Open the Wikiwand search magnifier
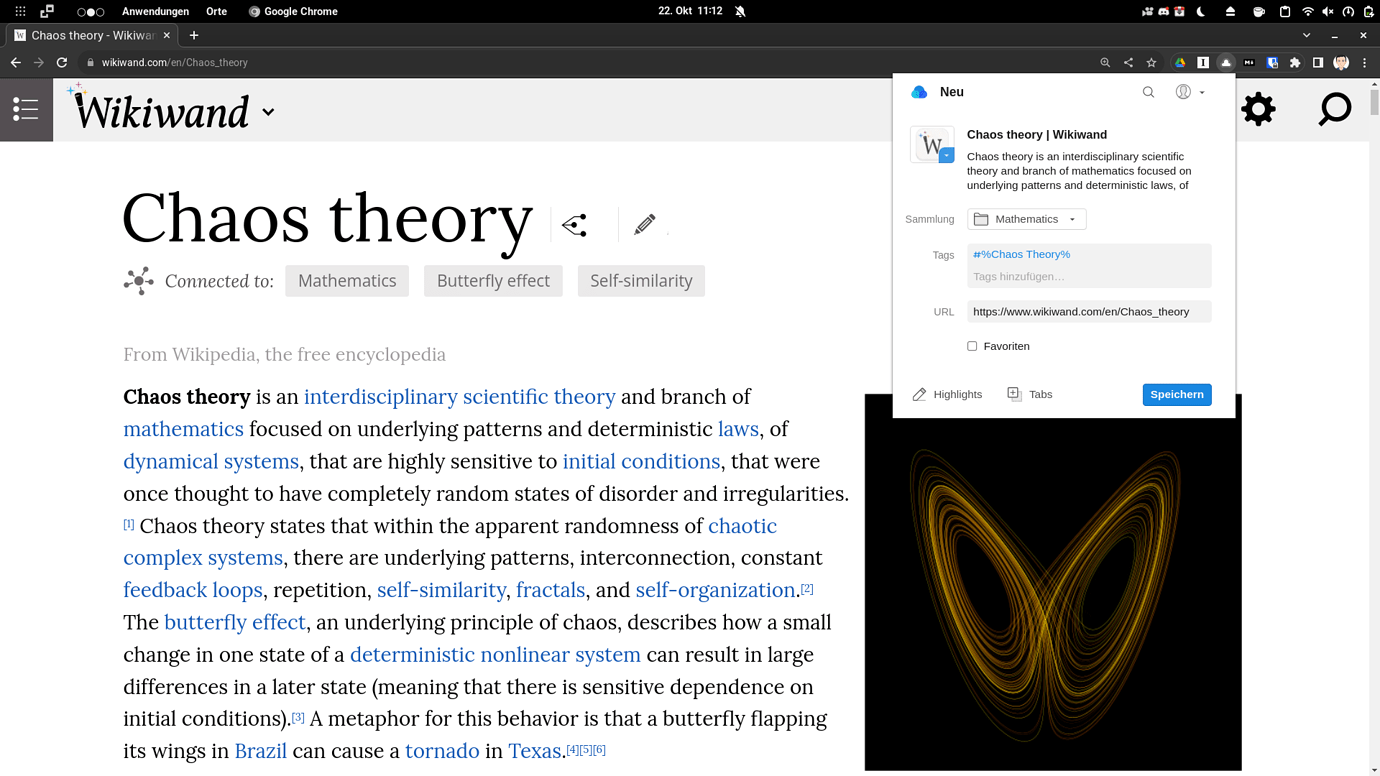1380x776 pixels. [x=1334, y=109]
